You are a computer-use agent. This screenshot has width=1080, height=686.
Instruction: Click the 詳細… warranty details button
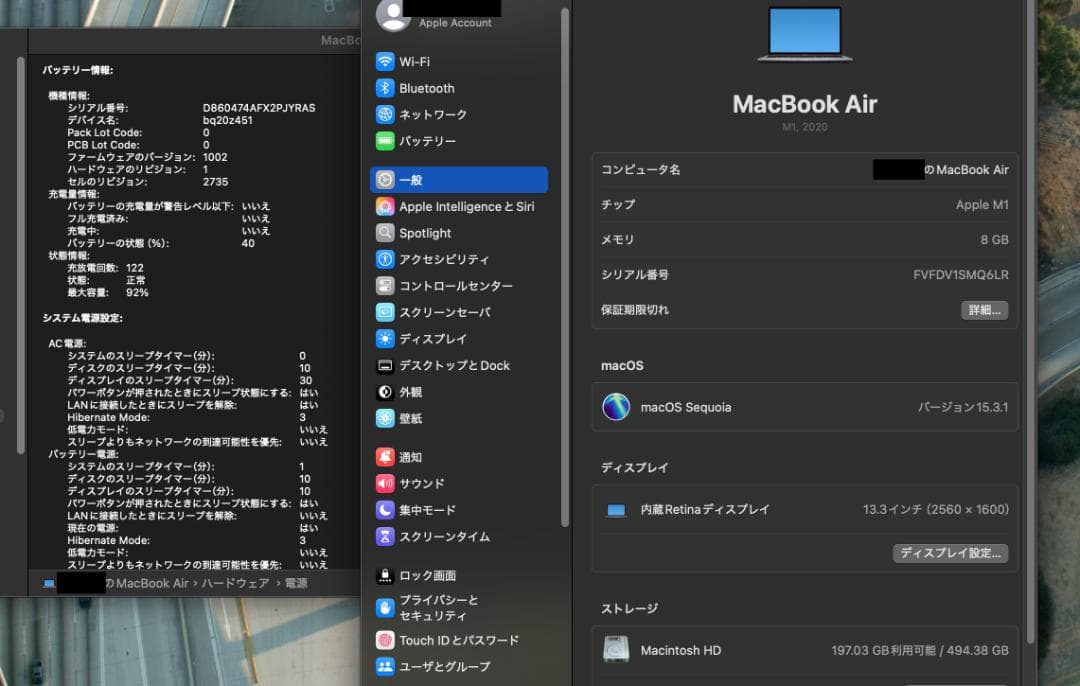(983, 310)
